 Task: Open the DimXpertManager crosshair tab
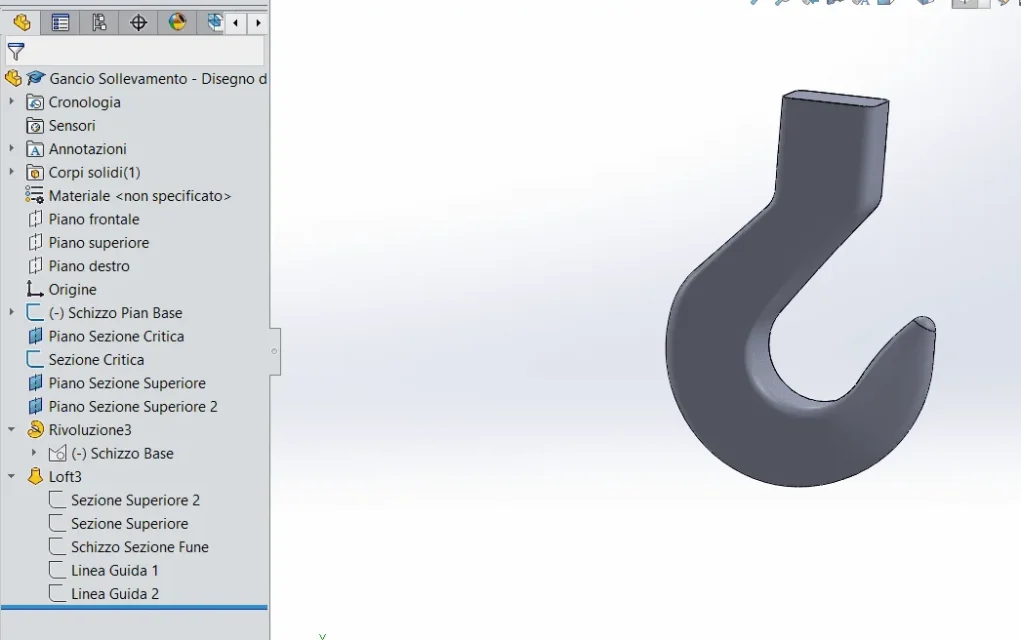(138, 23)
